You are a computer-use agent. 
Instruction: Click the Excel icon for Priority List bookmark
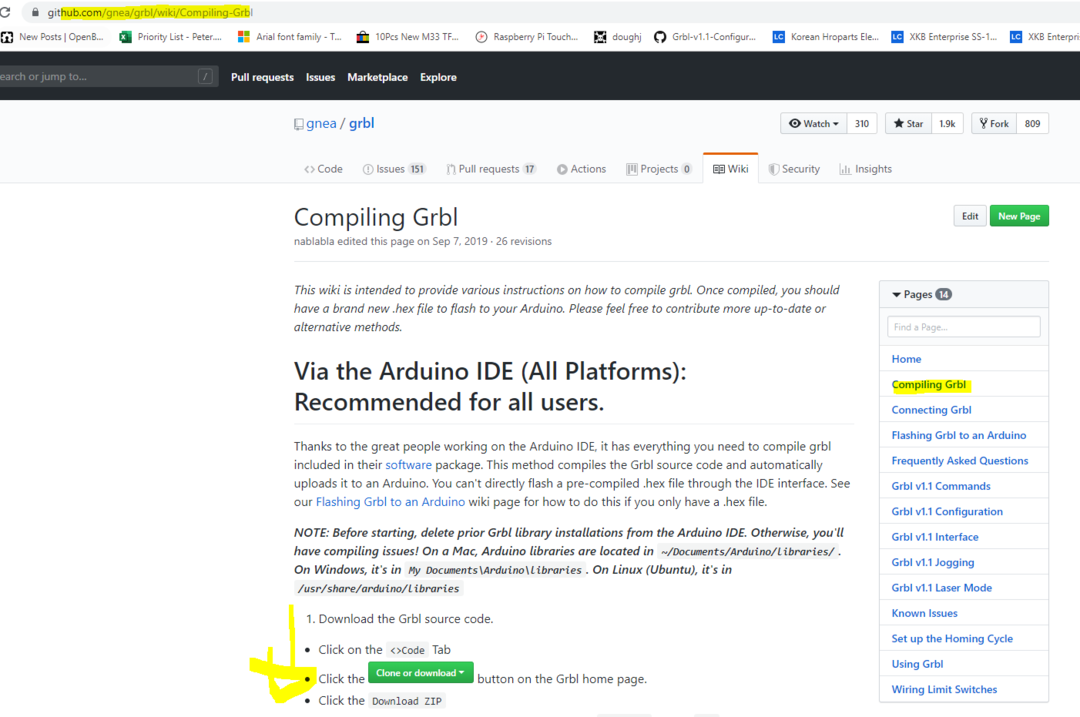125,37
